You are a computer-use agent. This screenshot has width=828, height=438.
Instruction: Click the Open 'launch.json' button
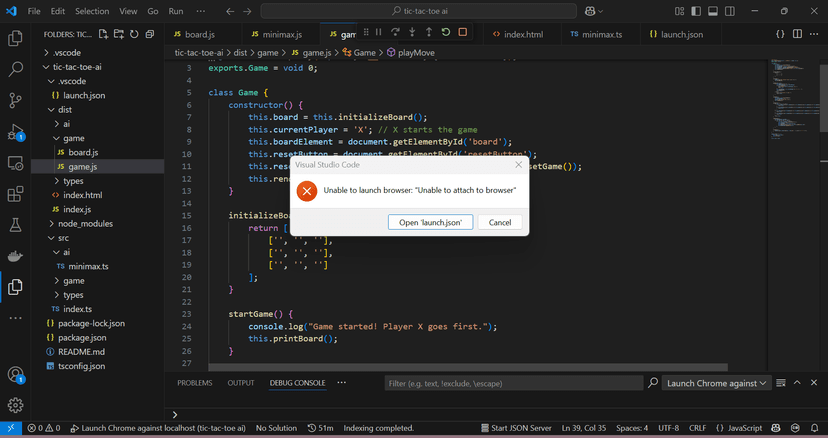430,222
